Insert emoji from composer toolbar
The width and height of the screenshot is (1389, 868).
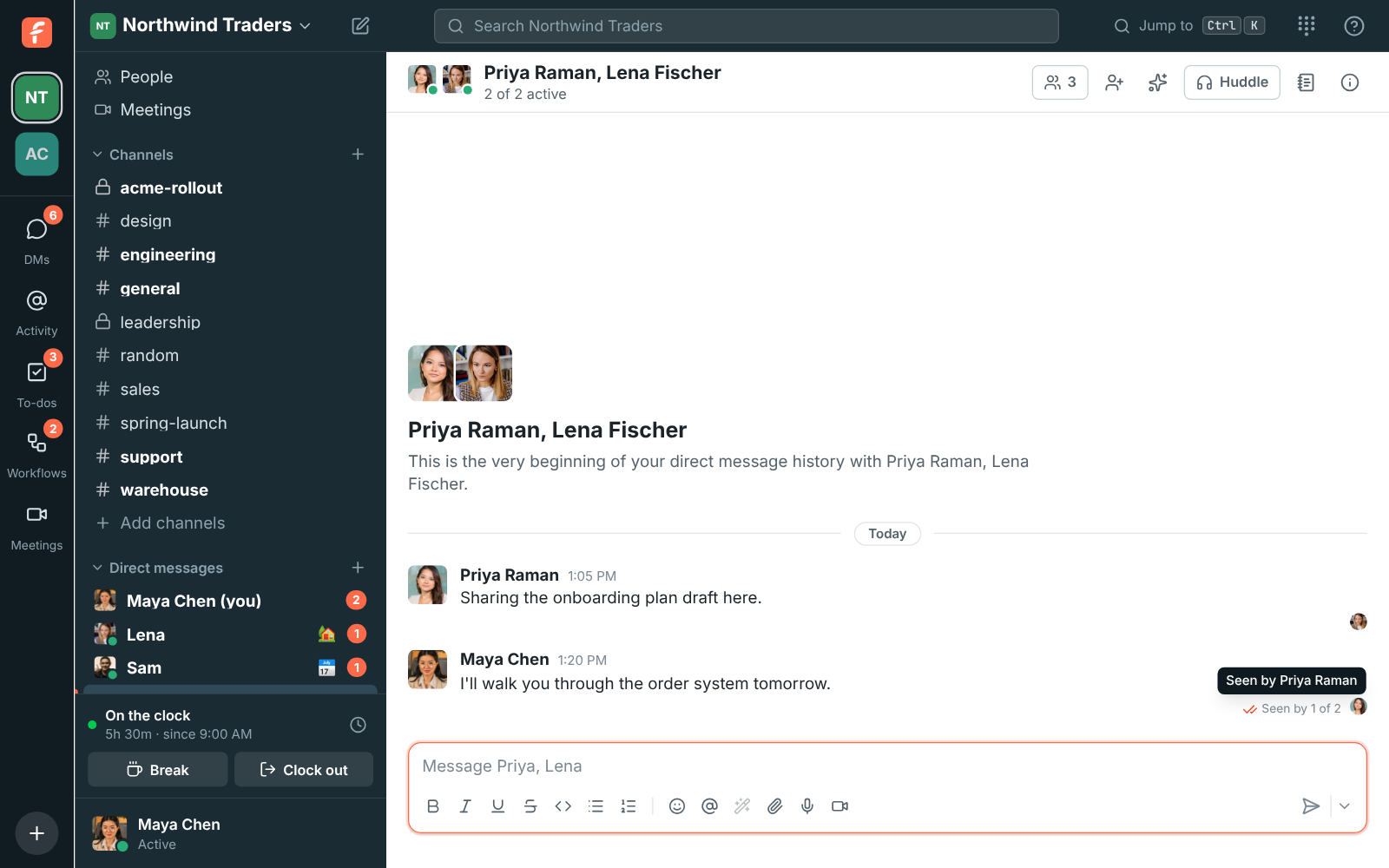[677, 806]
